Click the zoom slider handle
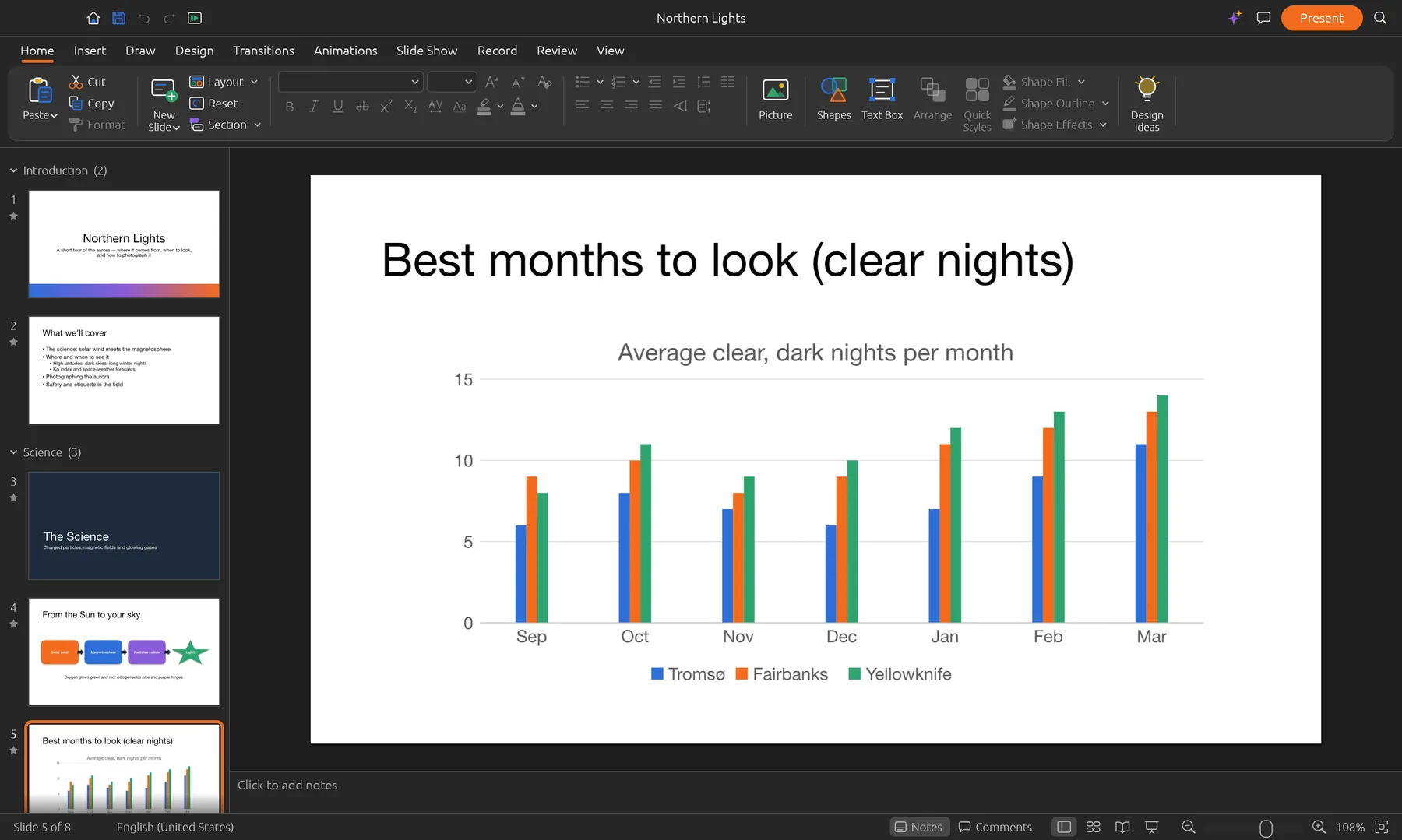Image resolution: width=1402 pixels, height=840 pixels. pos(1266,828)
